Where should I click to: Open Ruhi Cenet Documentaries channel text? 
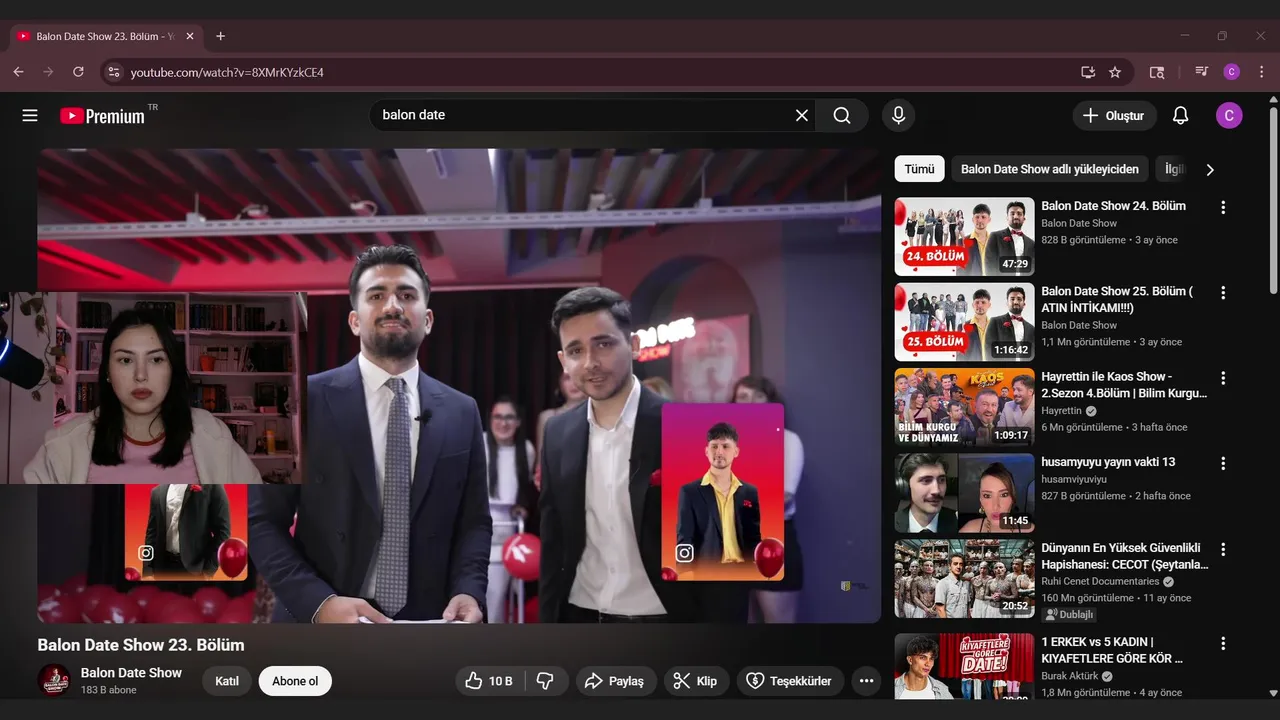tap(1100, 582)
